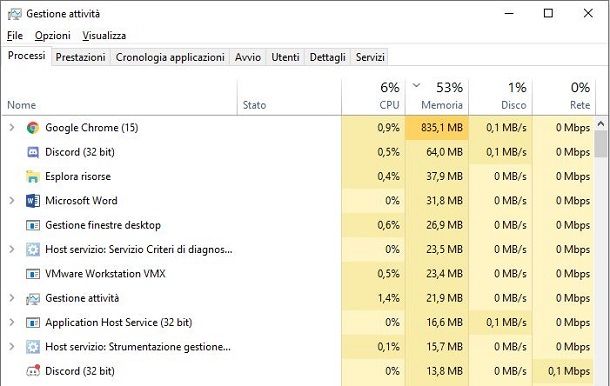The image size is (610, 386).
Task: Minimize the Gestione attività window
Action: (509, 14)
